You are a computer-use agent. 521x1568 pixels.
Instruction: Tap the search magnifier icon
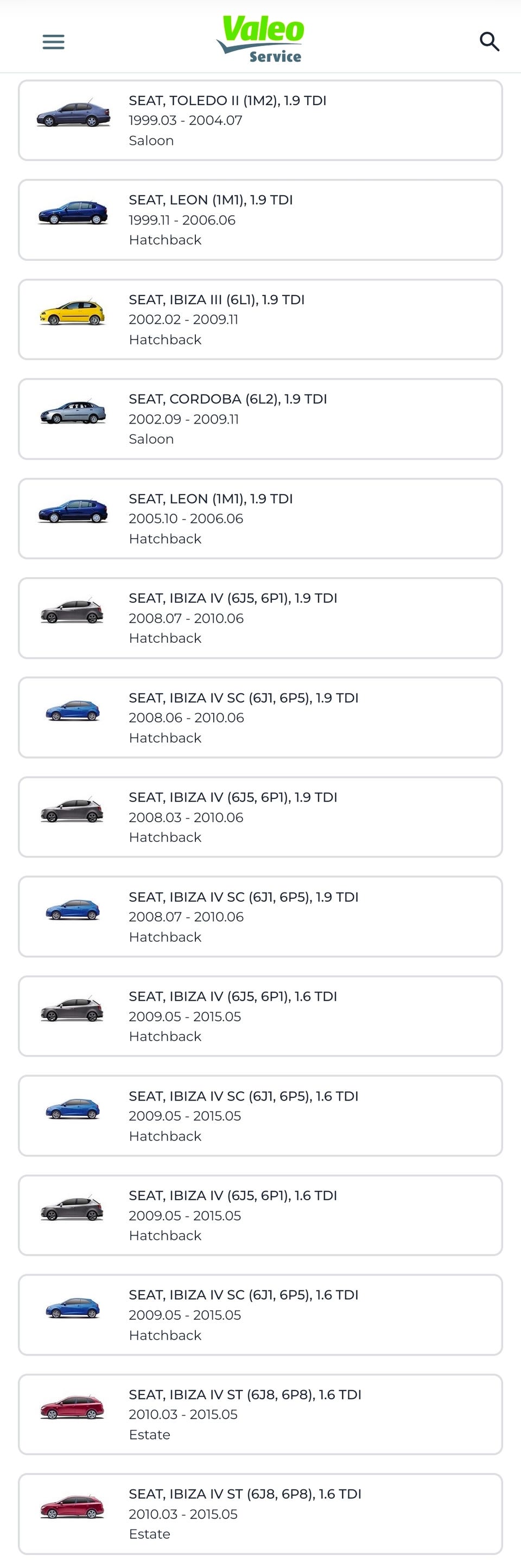click(x=490, y=42)
